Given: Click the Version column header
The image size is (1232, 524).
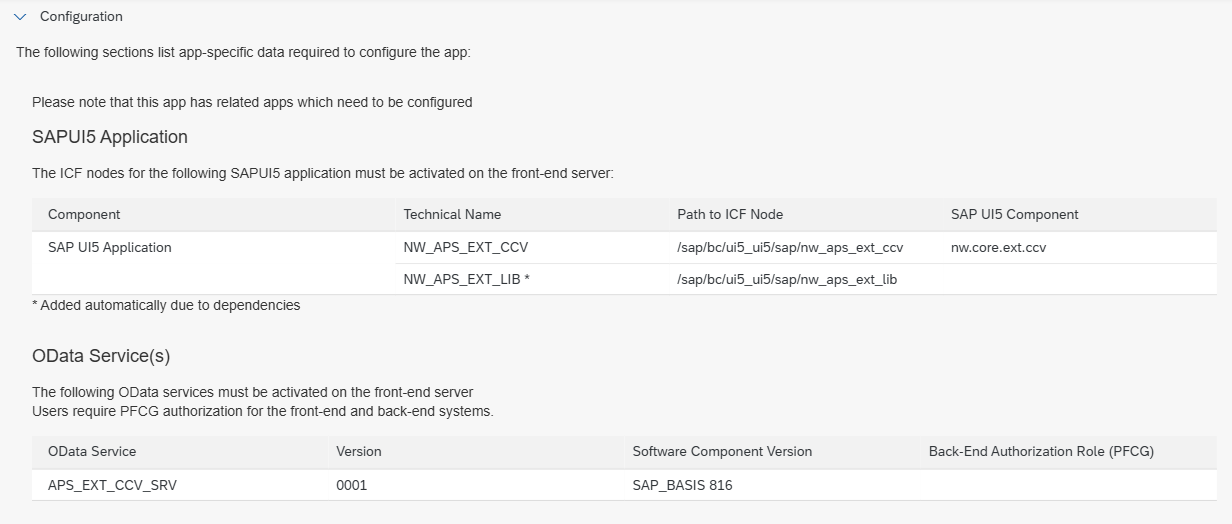Looking at the screenshot, I should click(359, 452).
